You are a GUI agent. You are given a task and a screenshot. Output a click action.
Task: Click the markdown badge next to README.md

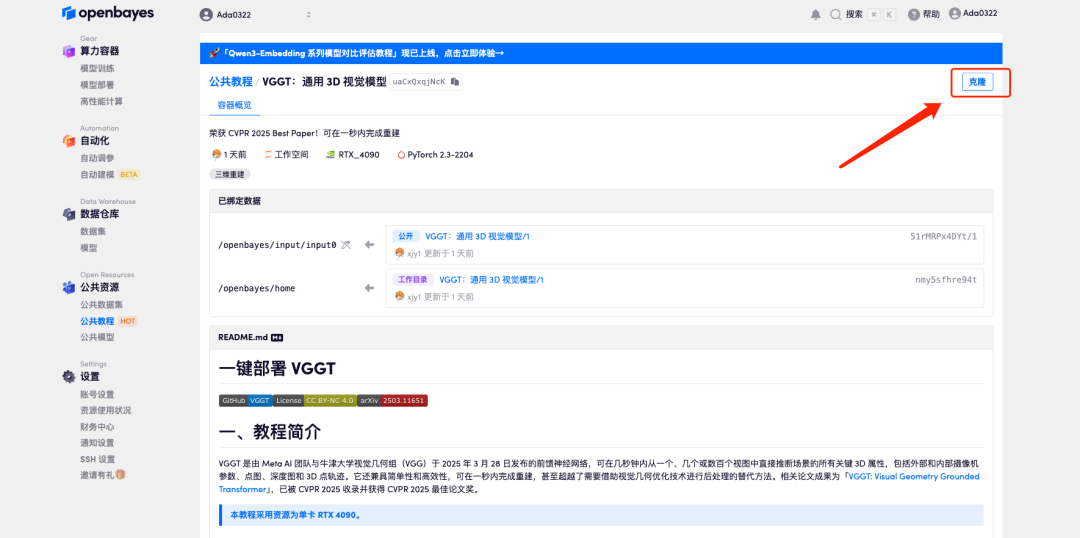pyautogui.click(x=278, y=338)
